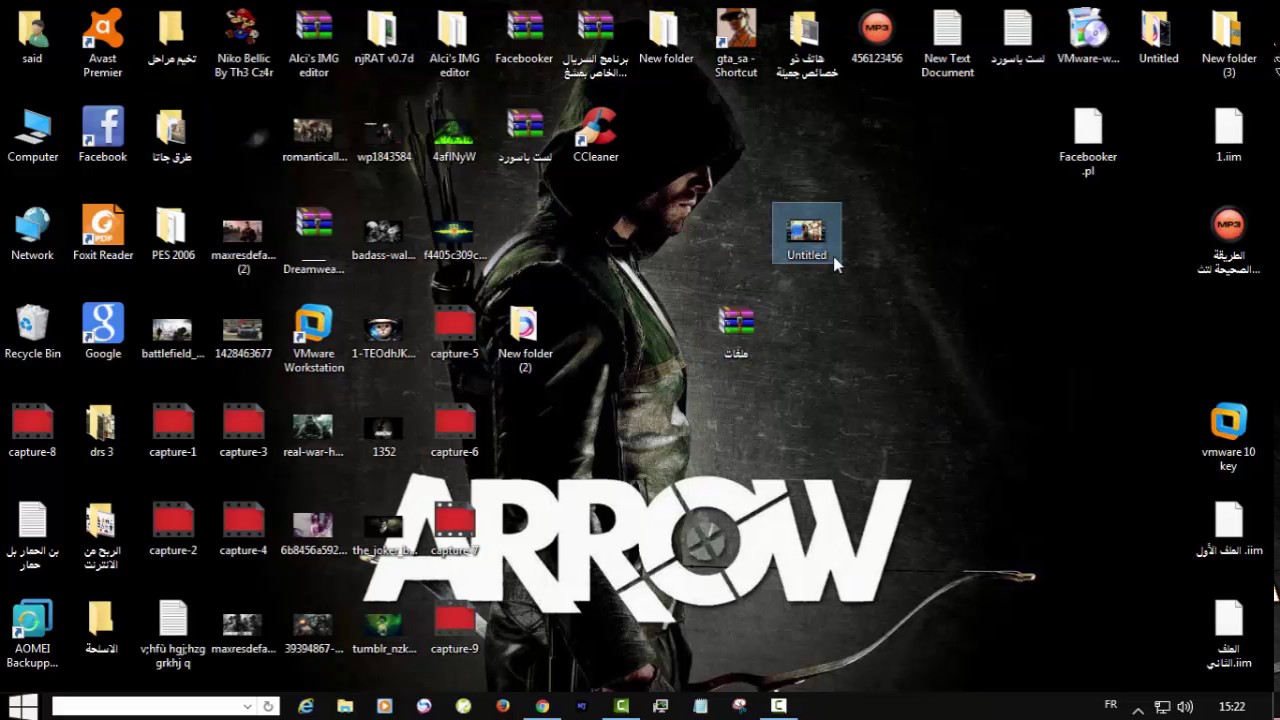Select the capture-1 video file
Viewport: 1280px width, 720px height.
coord(173,431)
